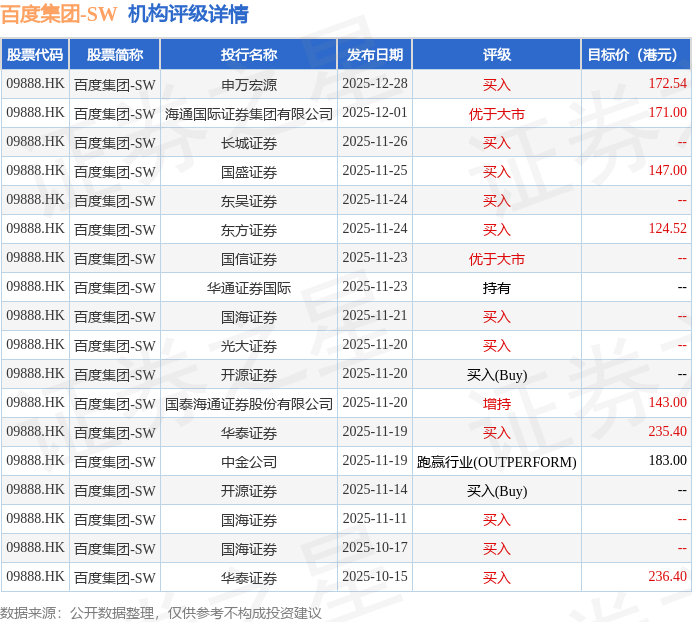Select 国泰海通证券股份有限公司 cell
Screen dimensions: 692x622
point(249,403)
